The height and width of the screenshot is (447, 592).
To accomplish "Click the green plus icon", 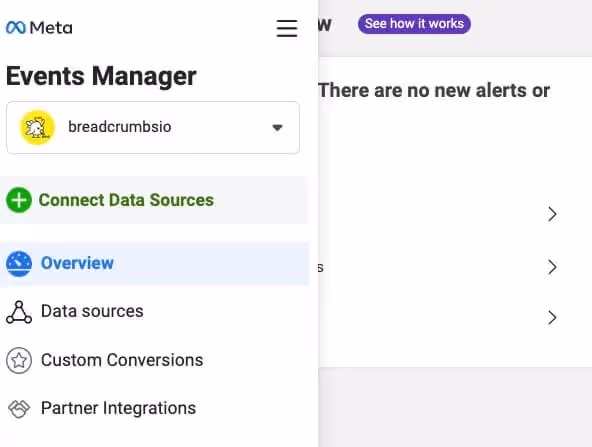I will (x=19, y=200).
